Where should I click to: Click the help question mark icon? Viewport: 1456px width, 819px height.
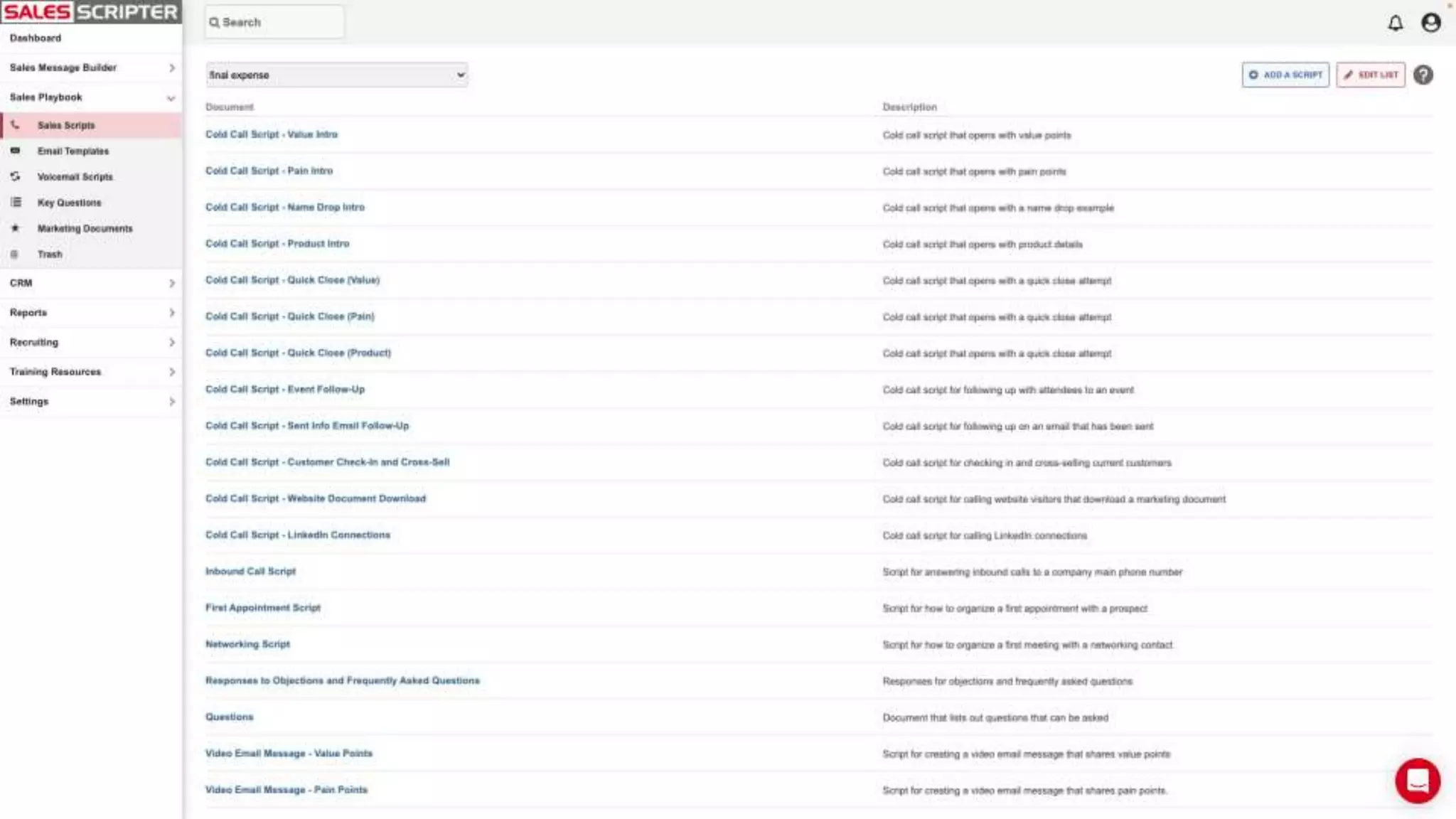[1423, 75]
